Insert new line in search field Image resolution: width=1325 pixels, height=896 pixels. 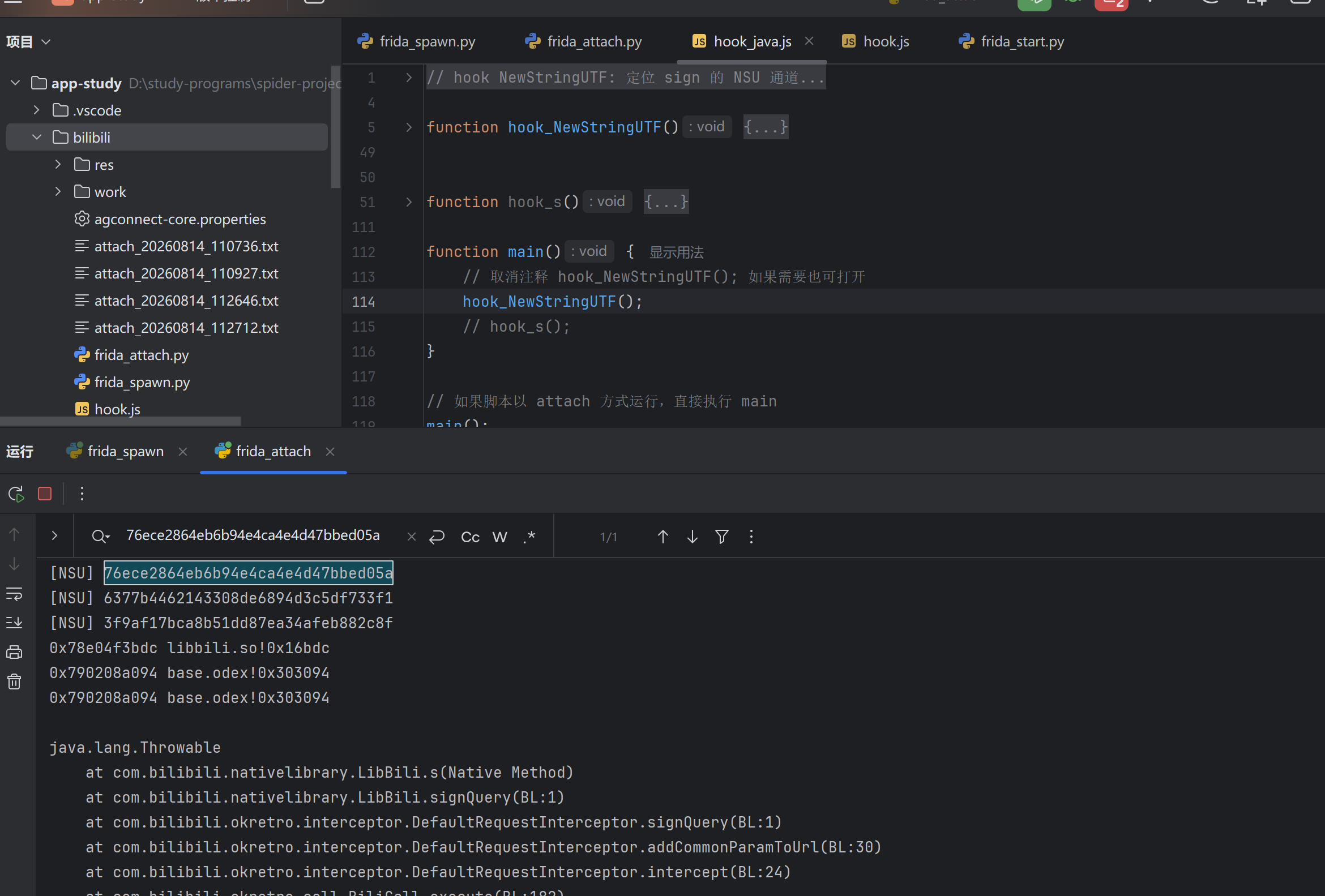(437, 537)
